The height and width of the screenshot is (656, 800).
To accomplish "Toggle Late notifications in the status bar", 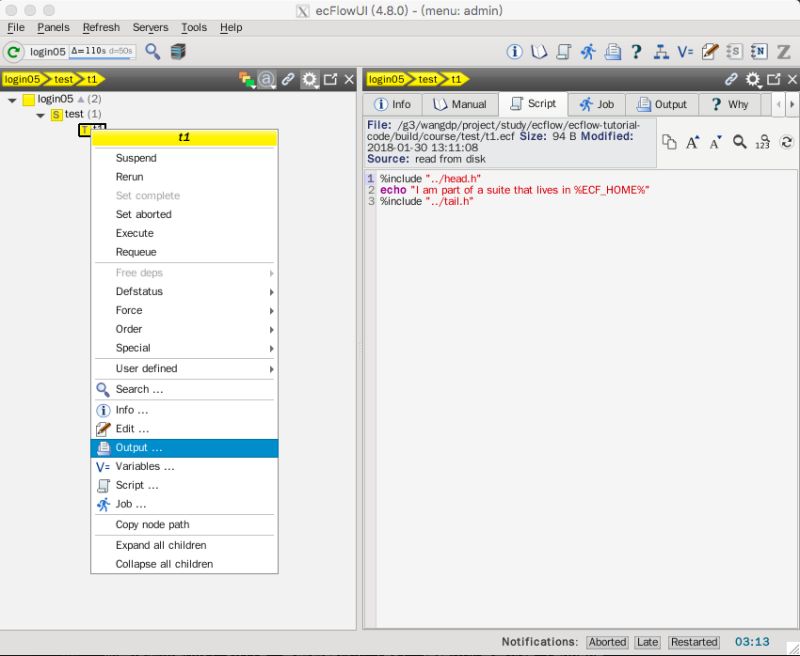I will tap(647, 642).
